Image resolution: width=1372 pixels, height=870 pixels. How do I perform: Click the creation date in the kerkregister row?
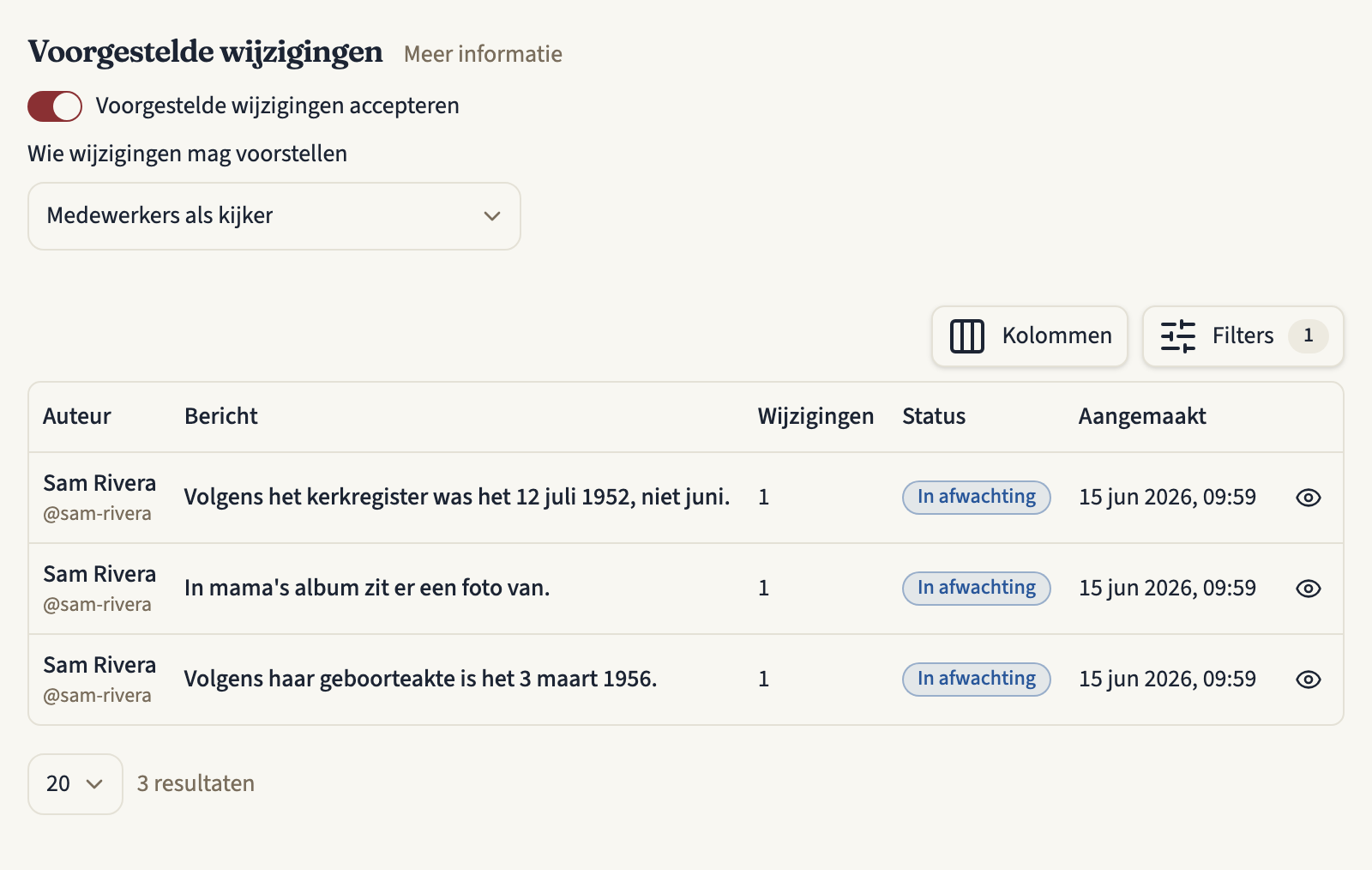pos(1167,498)
